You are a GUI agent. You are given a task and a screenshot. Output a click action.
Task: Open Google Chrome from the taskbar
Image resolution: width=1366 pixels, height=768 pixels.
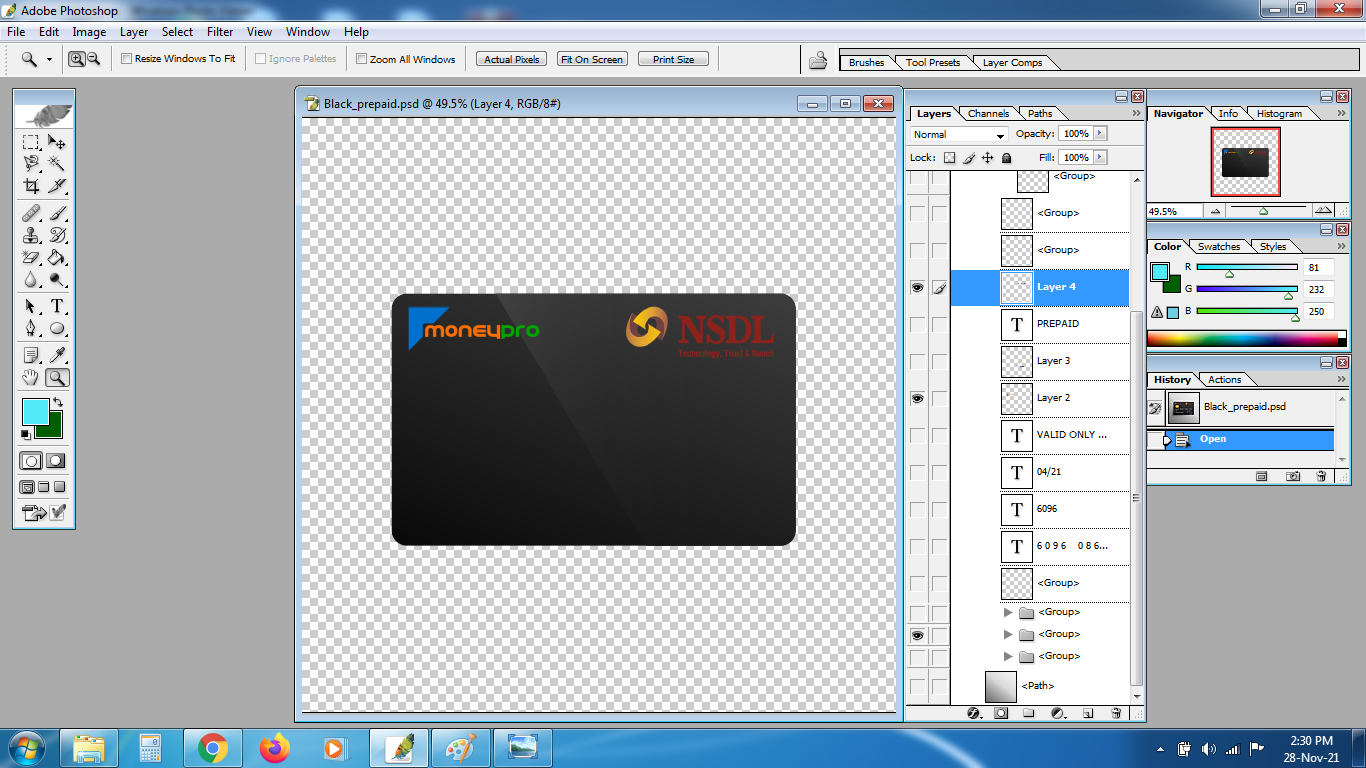pos(212,748)
